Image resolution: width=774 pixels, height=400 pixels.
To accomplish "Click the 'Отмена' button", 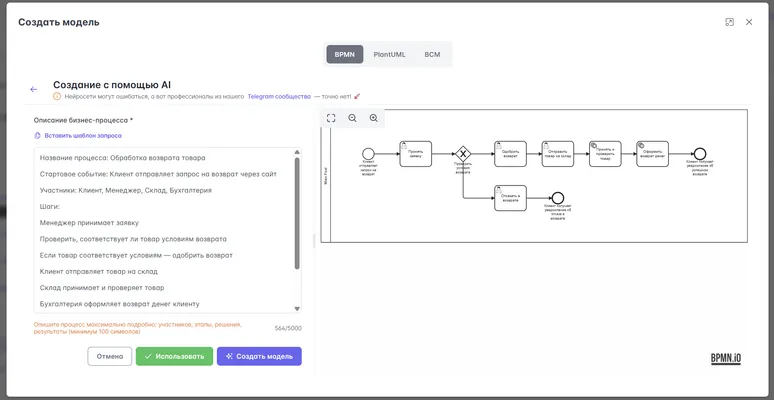I will pyautogui.click(x=110, y=356).
